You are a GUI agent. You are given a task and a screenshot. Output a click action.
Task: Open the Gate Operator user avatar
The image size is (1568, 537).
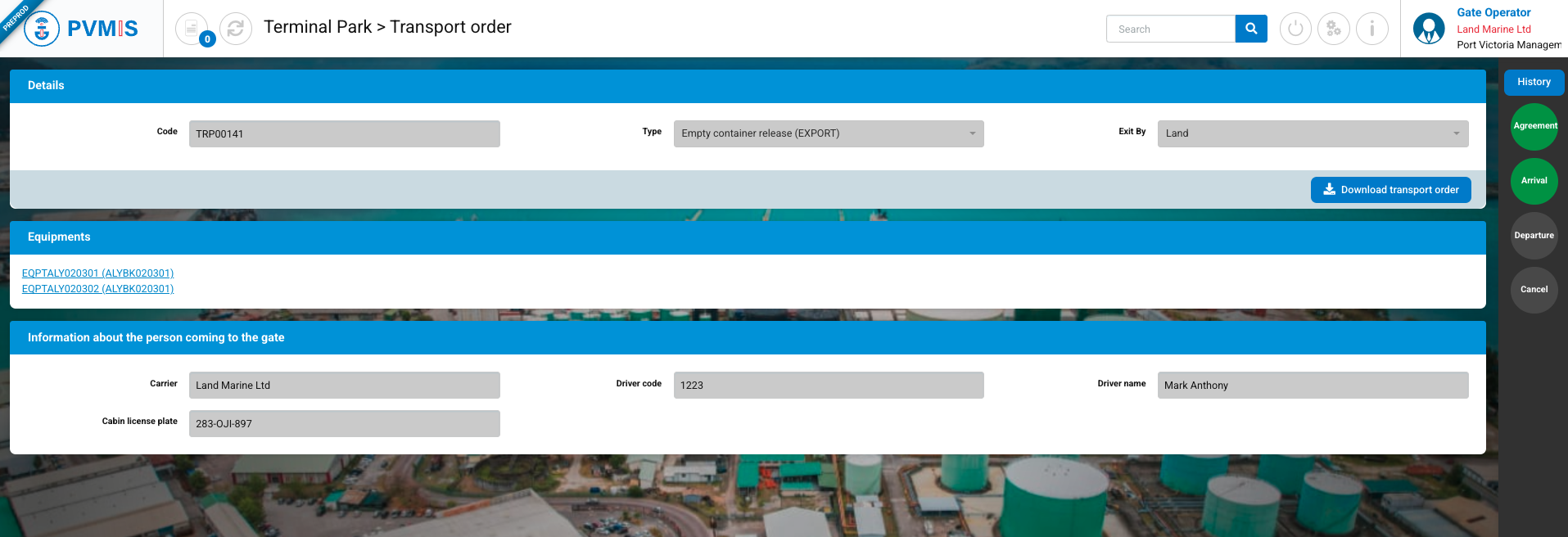(x=1429, y=29)
